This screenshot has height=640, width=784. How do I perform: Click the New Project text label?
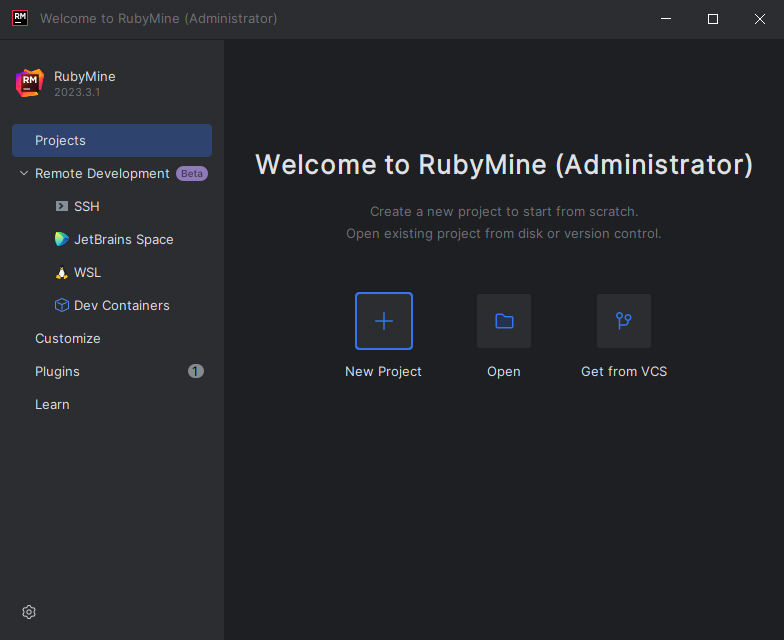(x=383, y=372)
